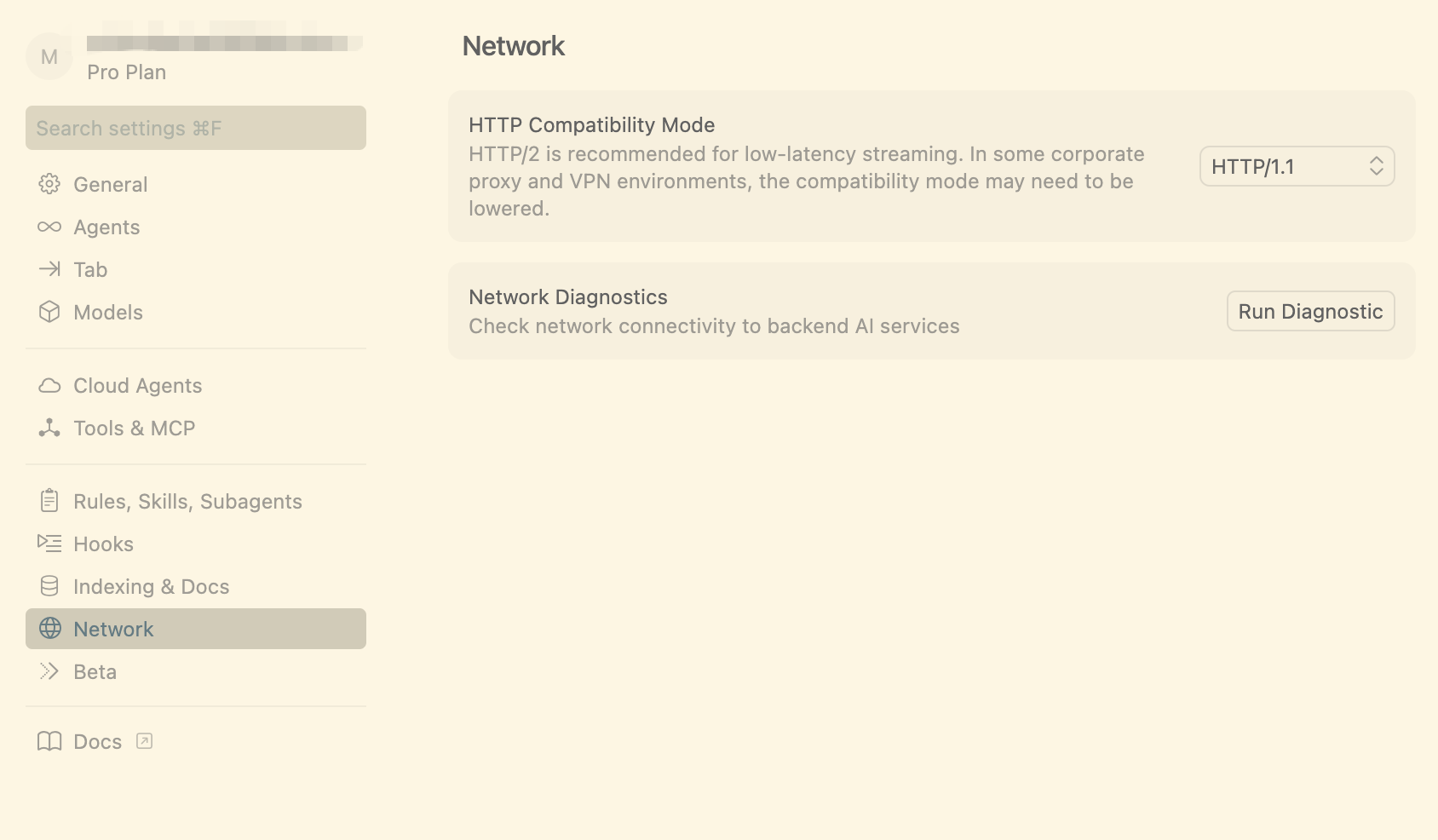The width and height of the screenshot is (1438, 840).
Task: Open the Cloud Agents settings page
Action: tap(137, 386)
